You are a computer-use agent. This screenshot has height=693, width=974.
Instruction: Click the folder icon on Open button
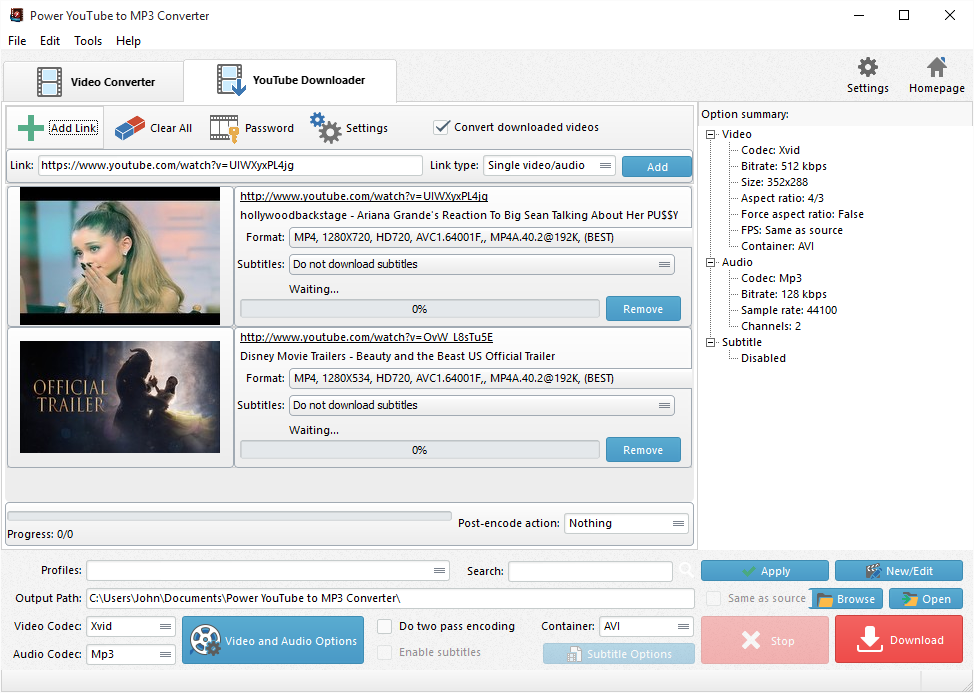[910, 599]
